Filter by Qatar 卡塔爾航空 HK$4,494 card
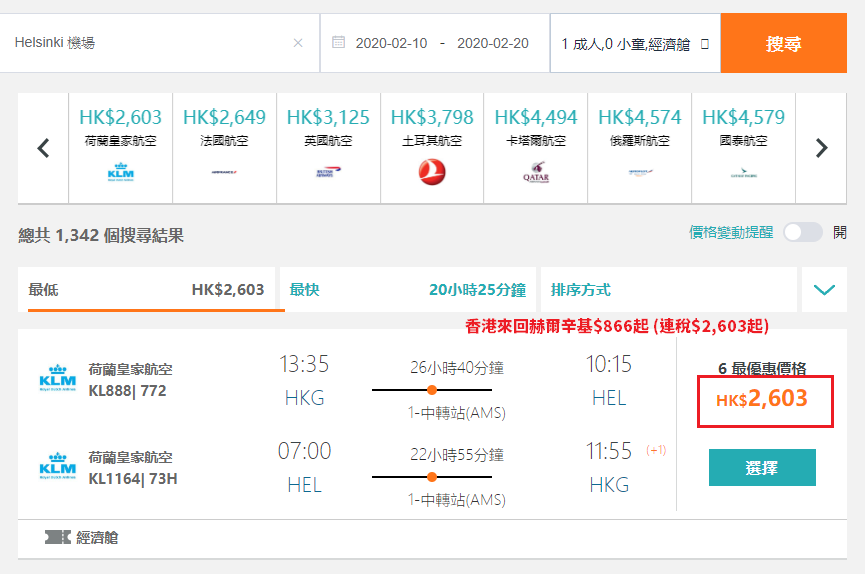865x574 pixels. (x=536, y=148)
